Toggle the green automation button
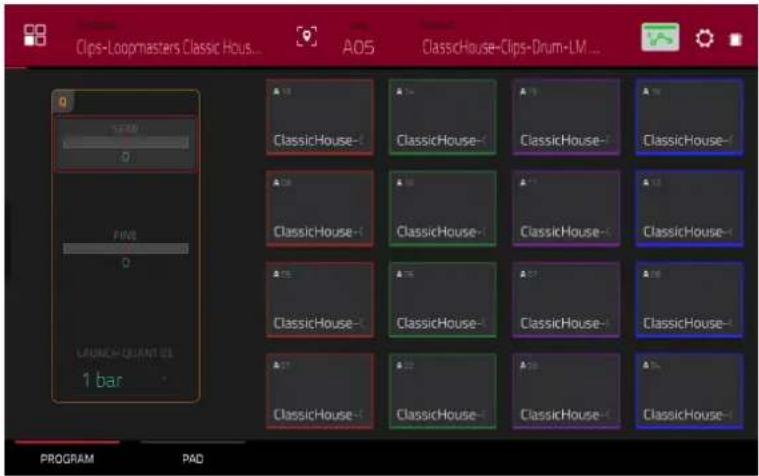Image resolution: width=759 pixels, height=476 pixels. 660,37
